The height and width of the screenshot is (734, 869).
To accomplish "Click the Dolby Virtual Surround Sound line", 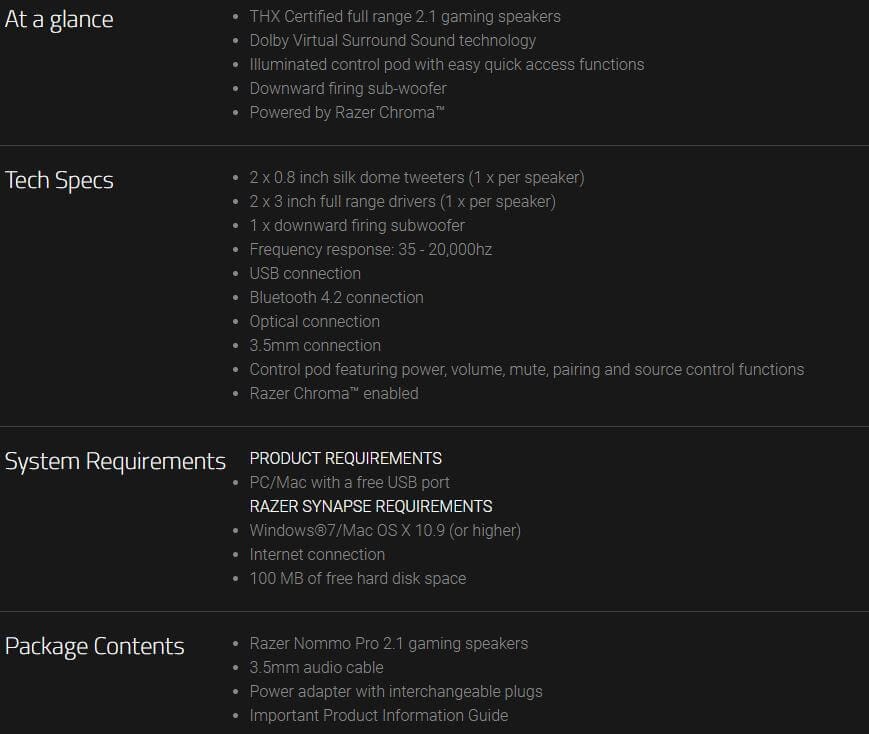I will (392, 40).
